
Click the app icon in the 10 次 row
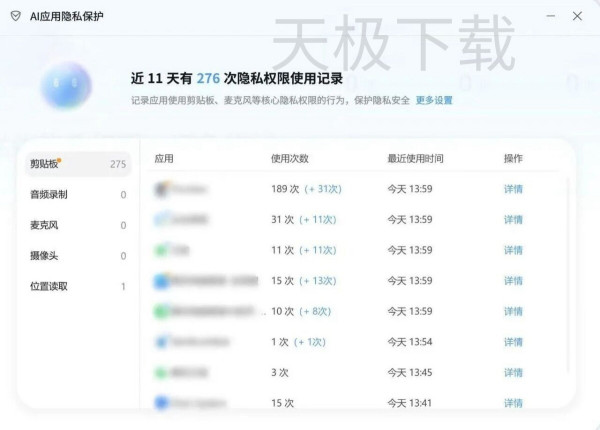pos(161,311)
